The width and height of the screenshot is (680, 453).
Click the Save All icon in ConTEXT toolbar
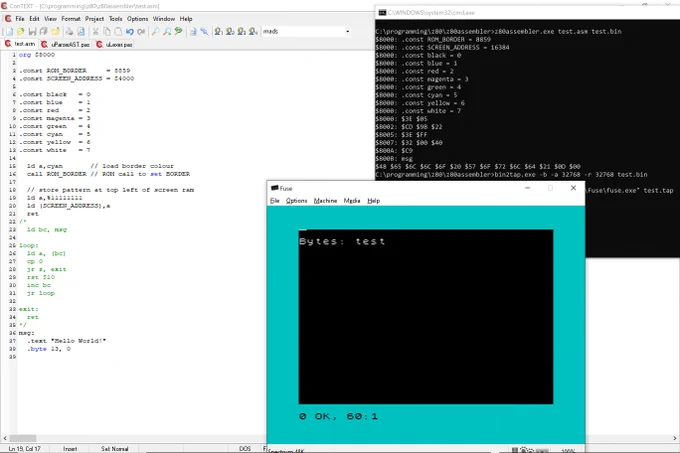point(43,32)
